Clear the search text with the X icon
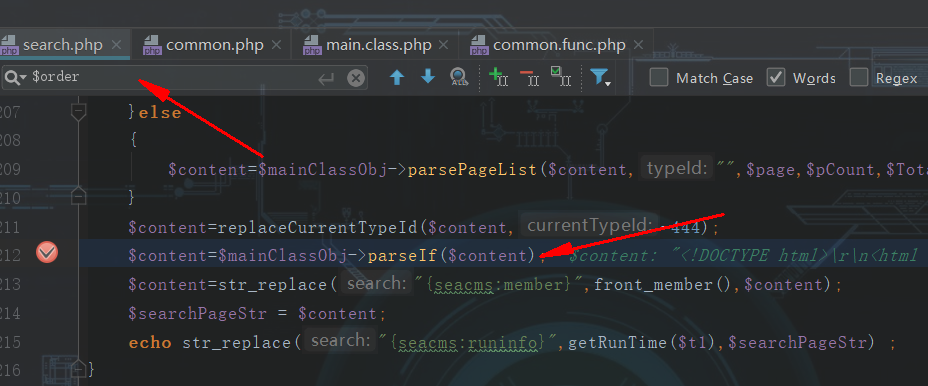The image size is (928, 386). click(x=356, y=78)
